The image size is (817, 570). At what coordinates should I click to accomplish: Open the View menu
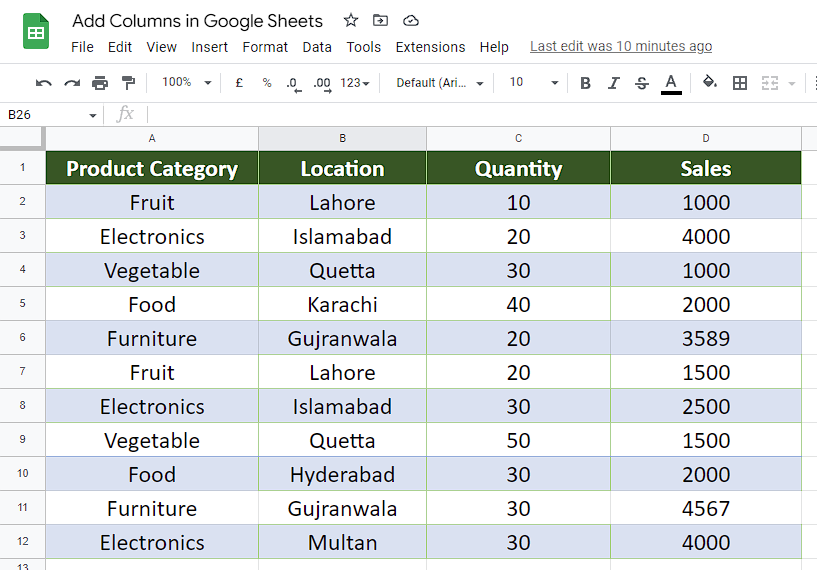pyautogui.click(x=162, y=47)
